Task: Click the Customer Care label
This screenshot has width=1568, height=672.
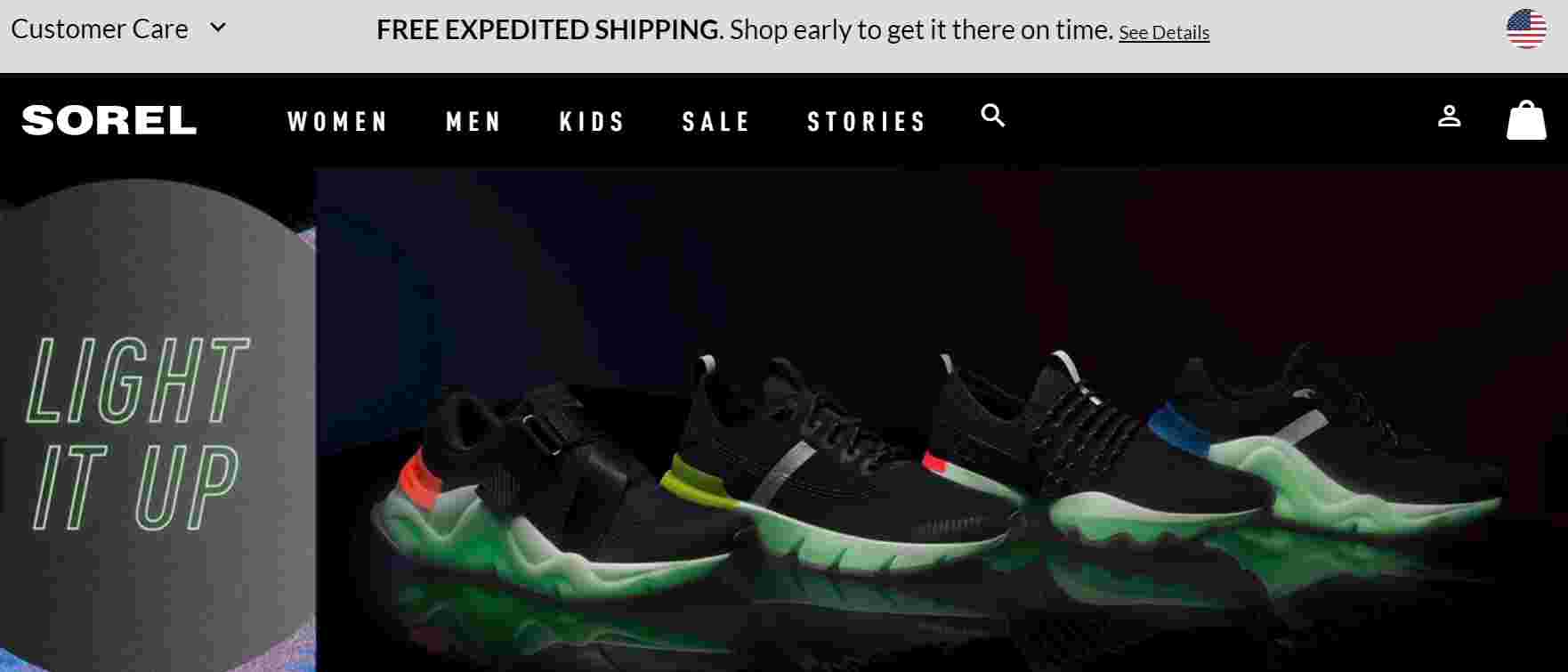Action: pos(100,29)
